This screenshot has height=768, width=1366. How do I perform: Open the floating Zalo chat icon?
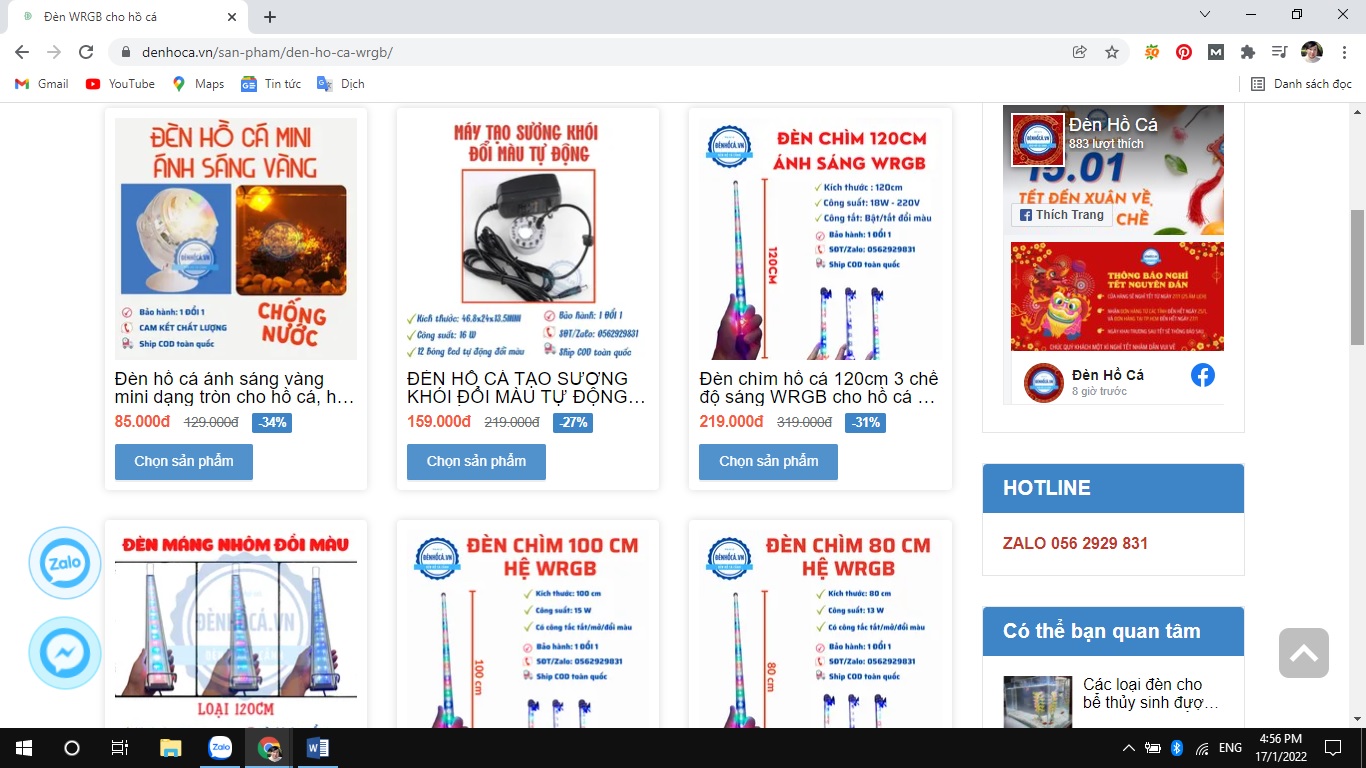point(65,563)
